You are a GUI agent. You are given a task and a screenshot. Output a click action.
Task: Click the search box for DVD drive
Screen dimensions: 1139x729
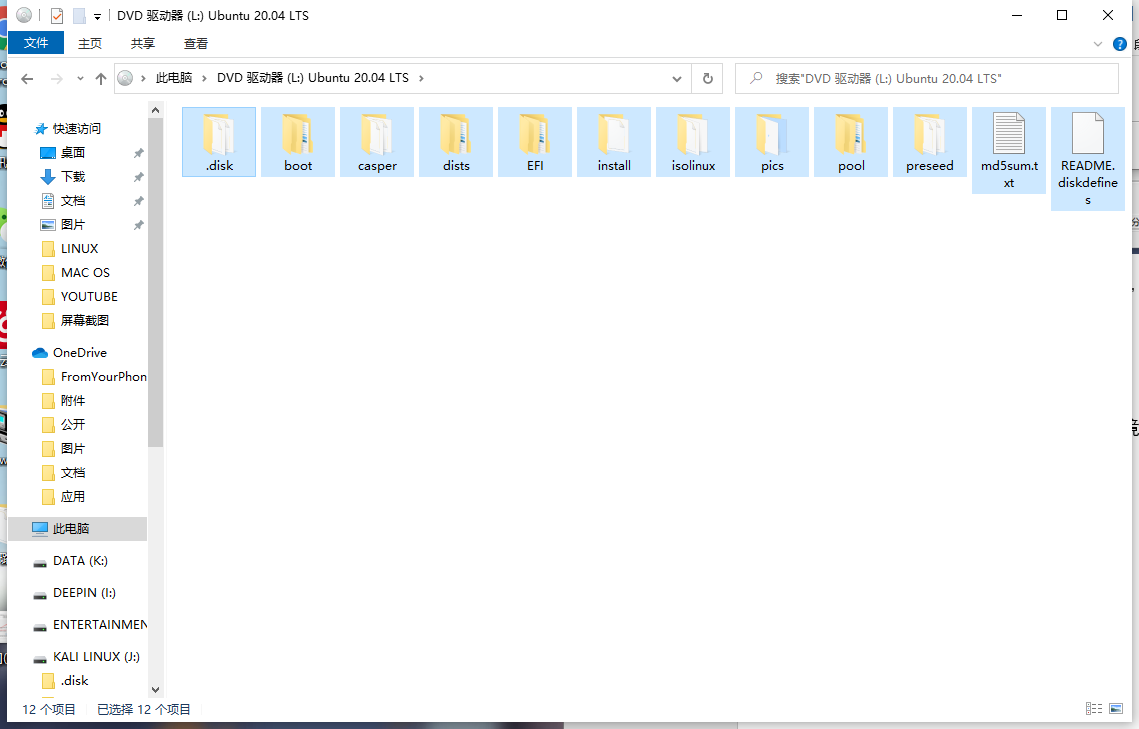pos(927,78)
